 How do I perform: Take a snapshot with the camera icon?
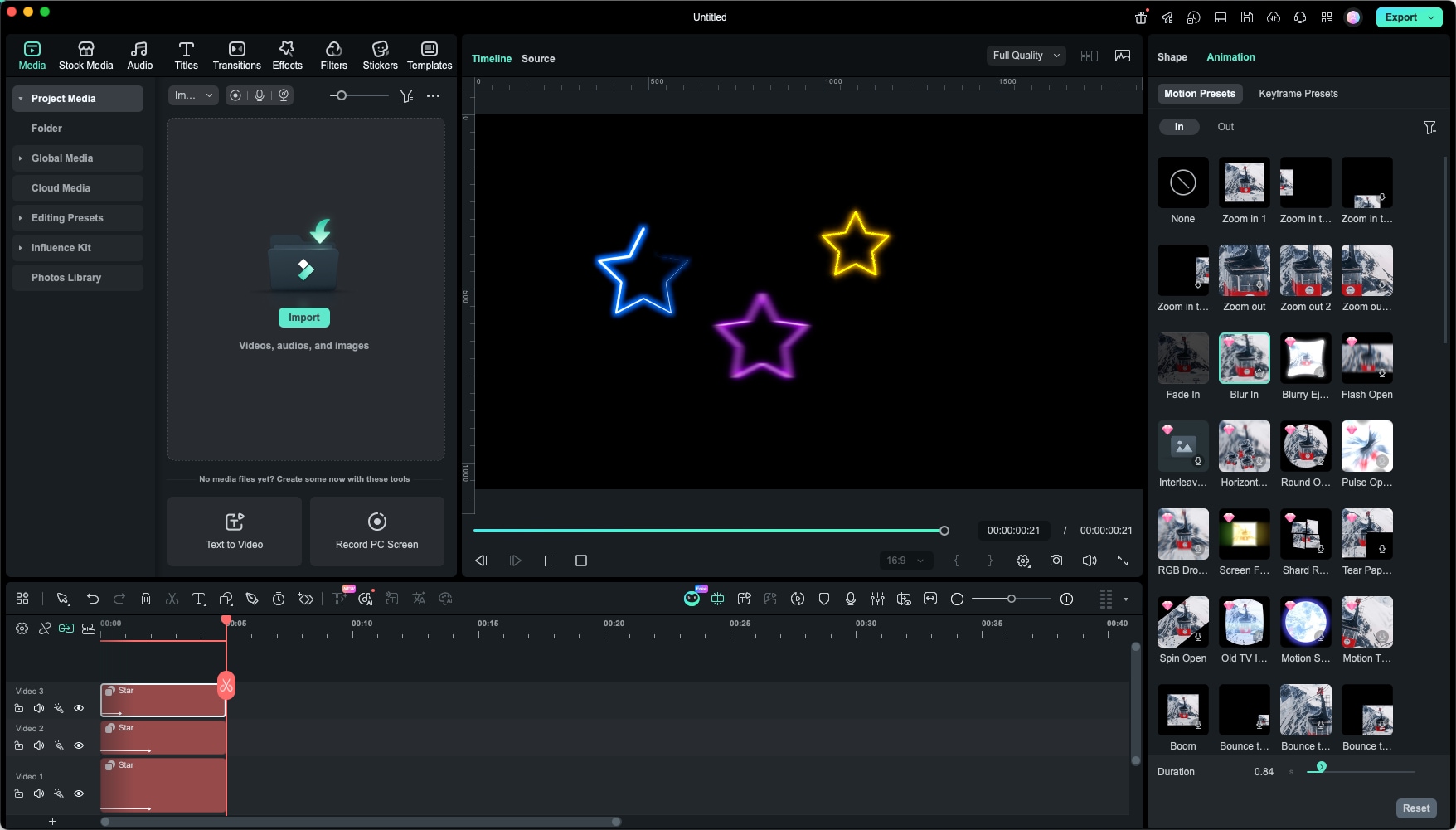pos(1056,561)
